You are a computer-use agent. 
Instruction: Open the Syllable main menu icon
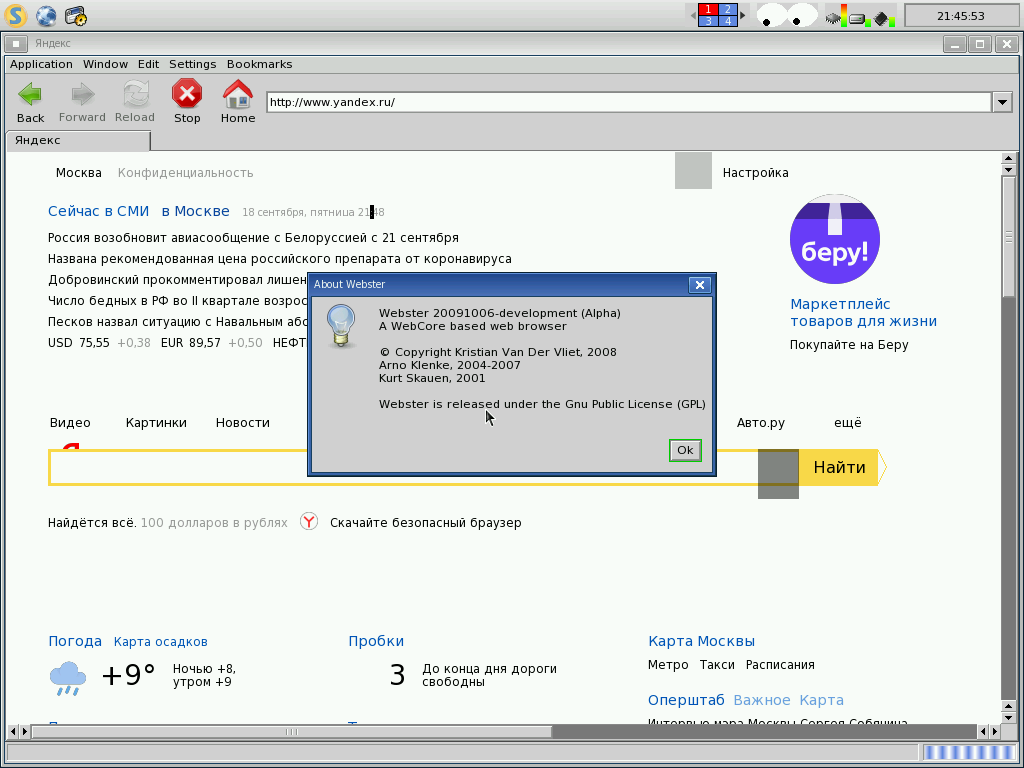coord(15,15)
